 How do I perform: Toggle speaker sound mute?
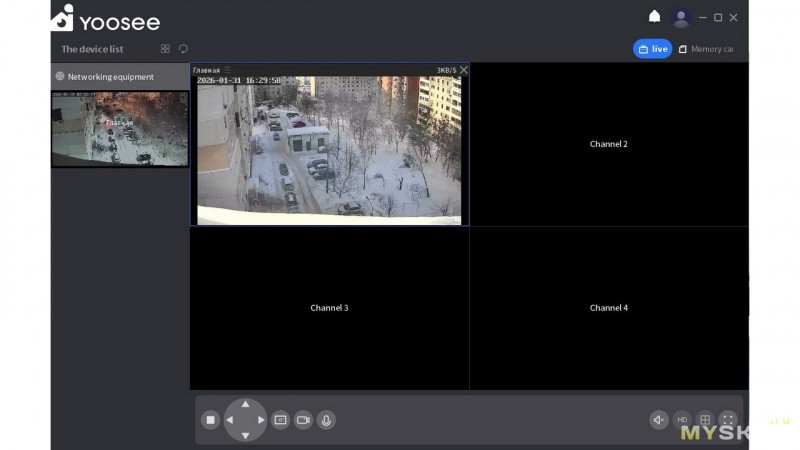click(658, 420)
